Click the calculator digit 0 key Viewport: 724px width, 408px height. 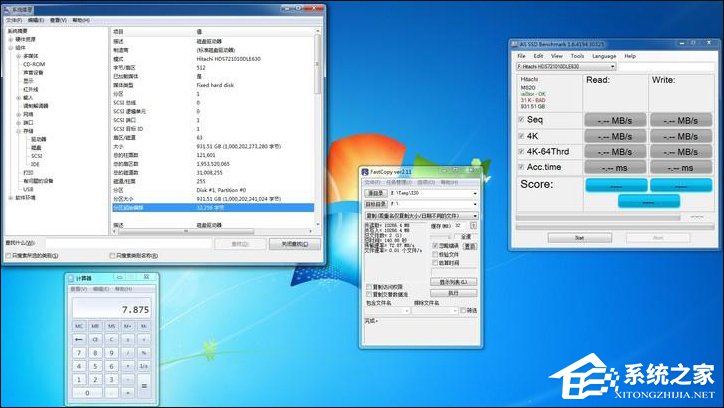click(87, 393)
